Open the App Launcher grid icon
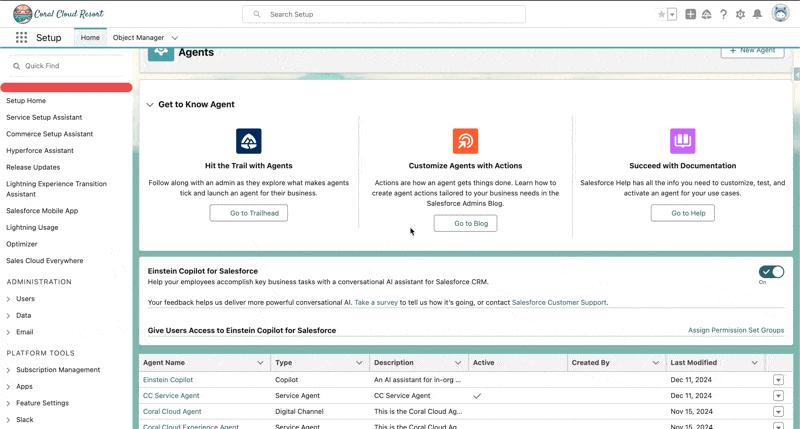The image size is (800, 429). 21,37
